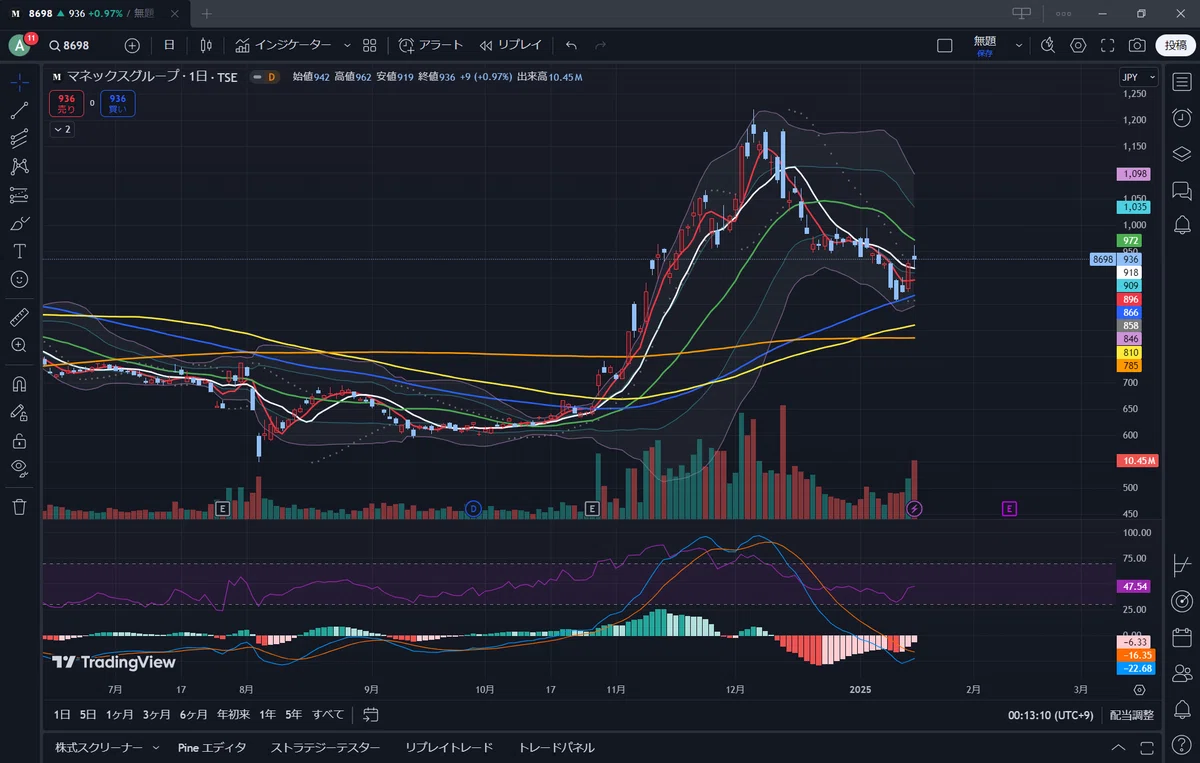This screenshot has height=763, width=1200.
Task: Click the red 売り sell button
Action: [x=67, y=103]
